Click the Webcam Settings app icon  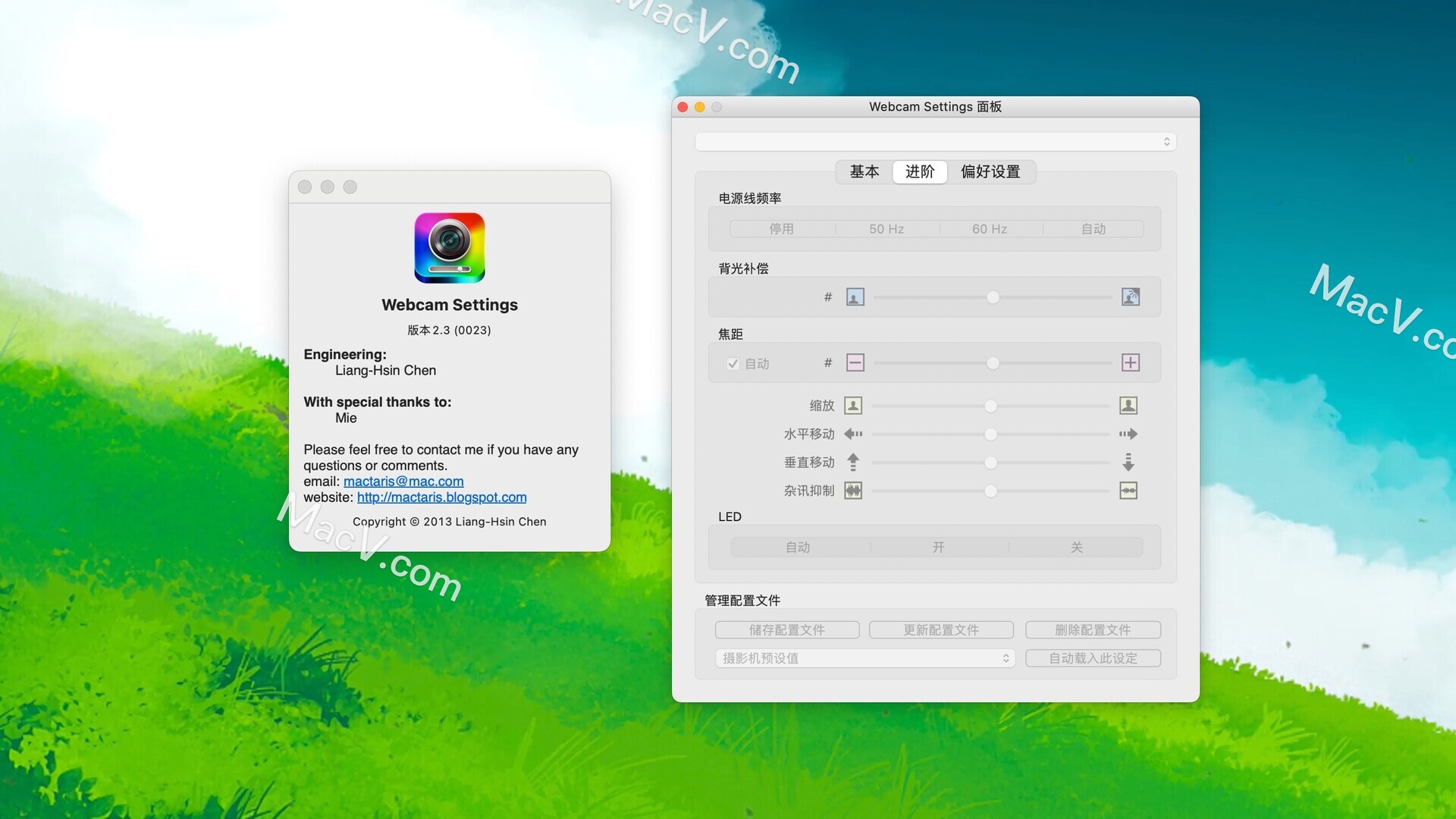pyautogui.click(x=450, y=248)
